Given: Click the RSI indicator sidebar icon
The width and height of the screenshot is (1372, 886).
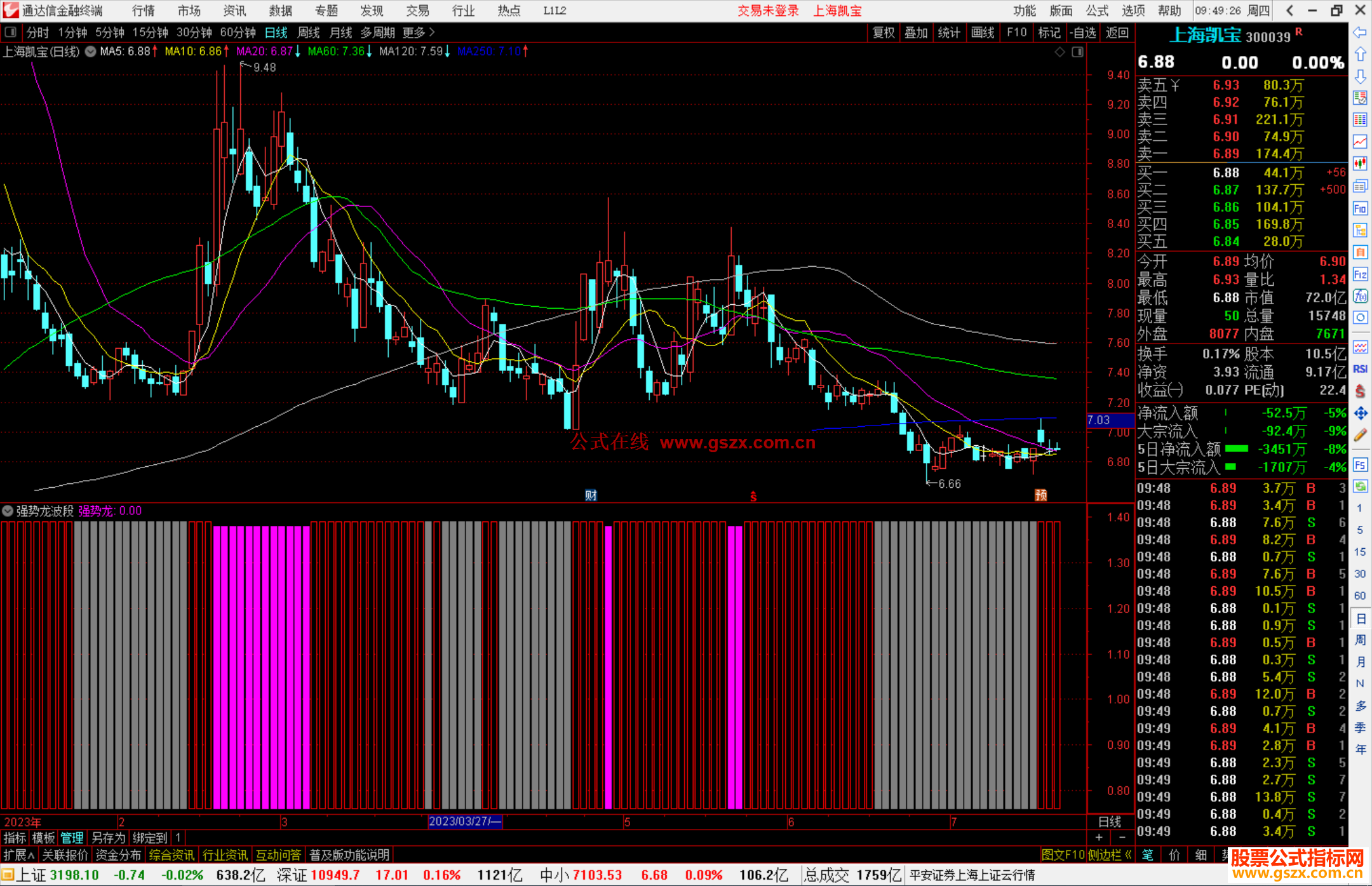Looking at the screenshot, I should 1360,369.
